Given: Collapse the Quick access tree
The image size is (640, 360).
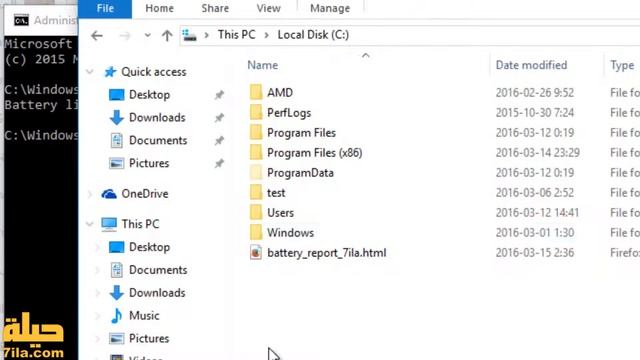Looking at the screenshot, I should (90, 72).
